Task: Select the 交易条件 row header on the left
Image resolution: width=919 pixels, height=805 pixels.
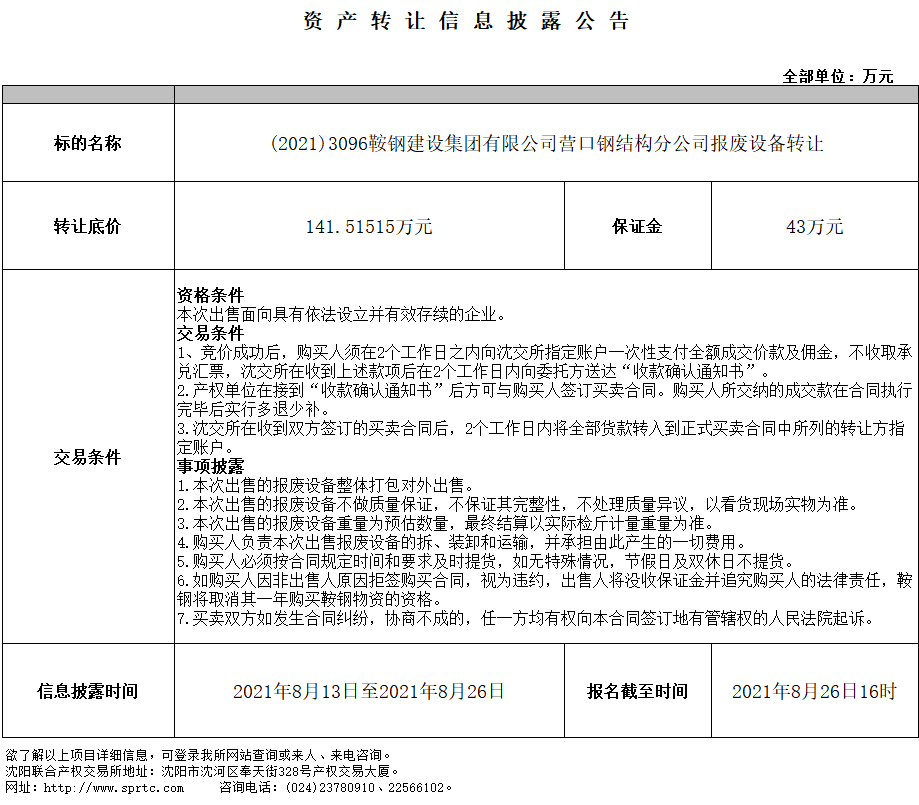Action: [x=88, y=457]
